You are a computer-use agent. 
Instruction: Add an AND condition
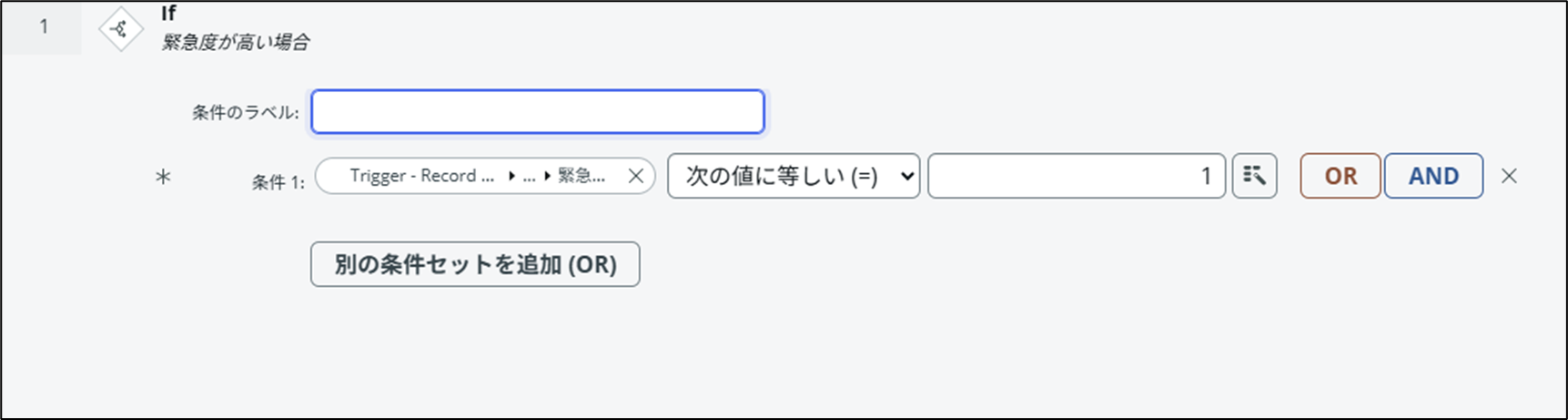(x=1433, y=176)
